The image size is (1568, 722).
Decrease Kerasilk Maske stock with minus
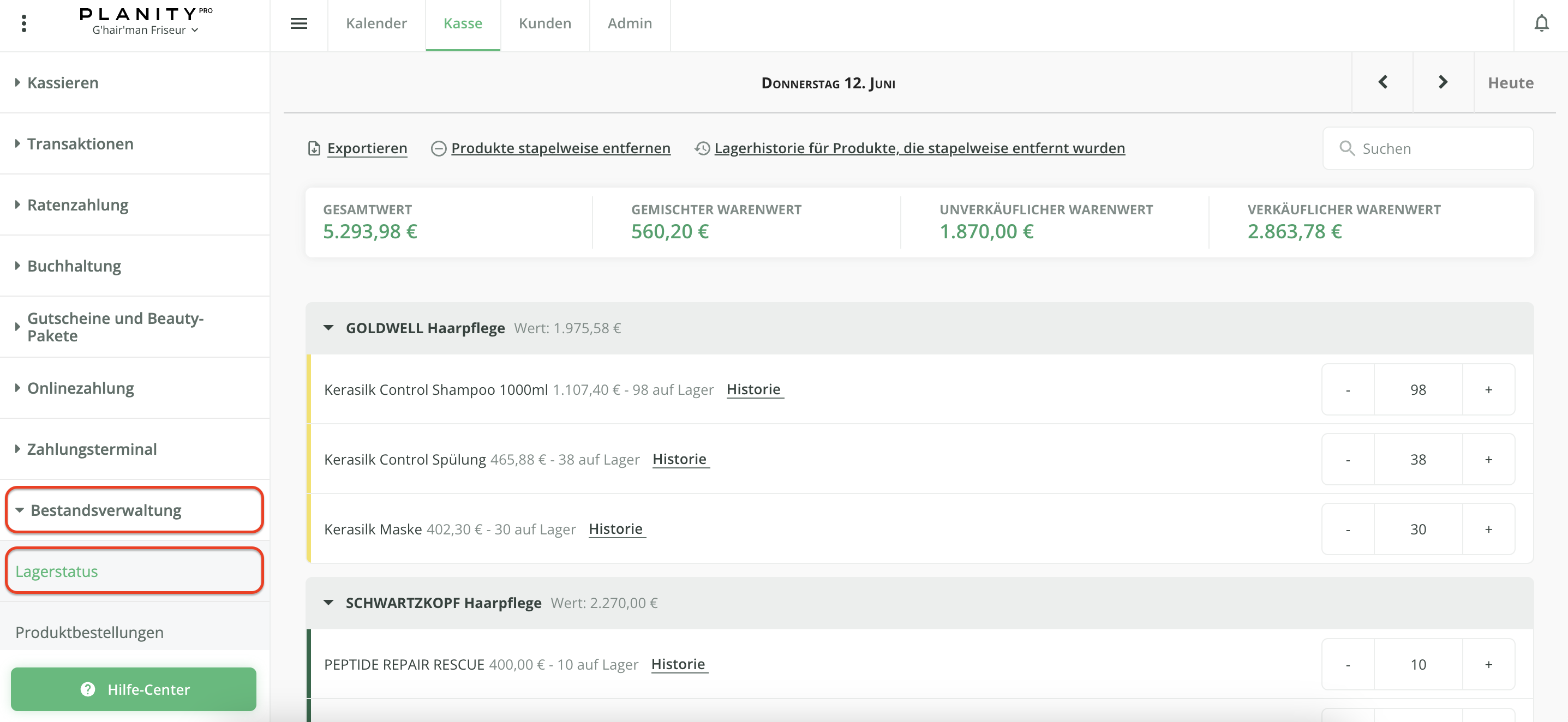1348,530
